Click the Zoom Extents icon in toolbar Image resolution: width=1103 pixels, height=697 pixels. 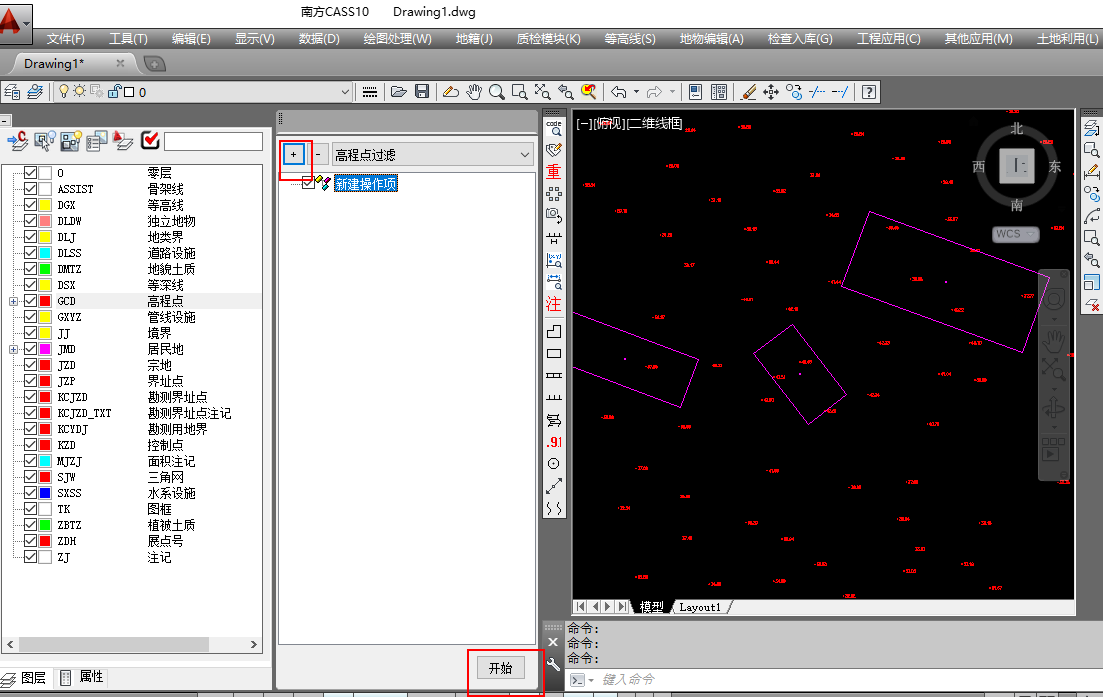(542, 91)
